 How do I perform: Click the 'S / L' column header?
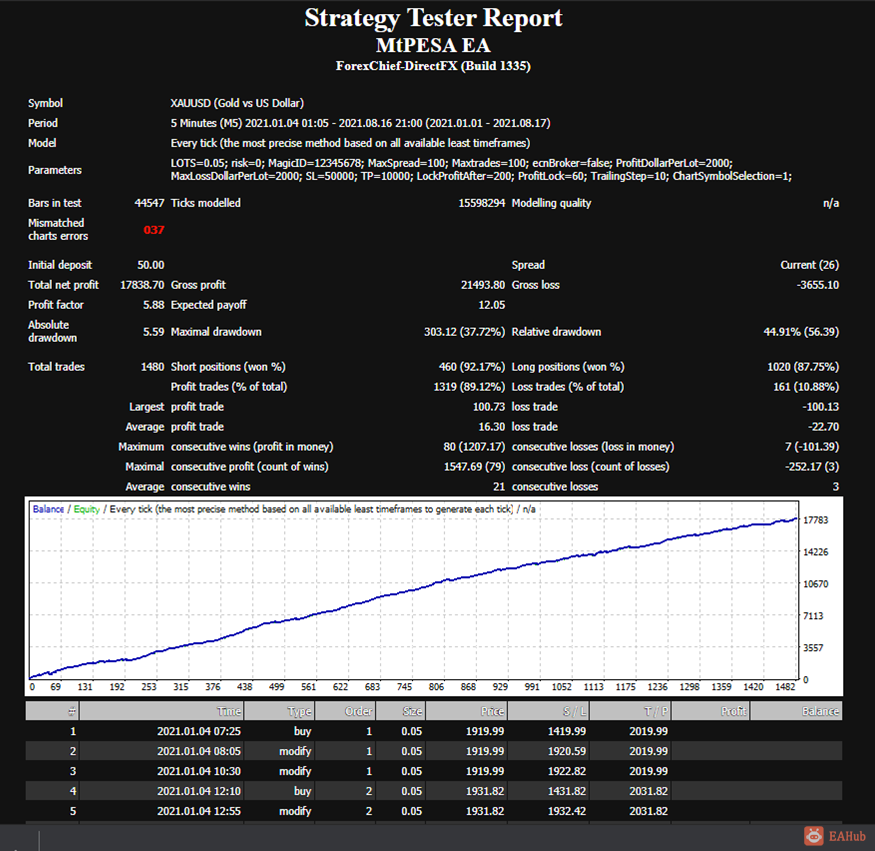click(549, 711)
